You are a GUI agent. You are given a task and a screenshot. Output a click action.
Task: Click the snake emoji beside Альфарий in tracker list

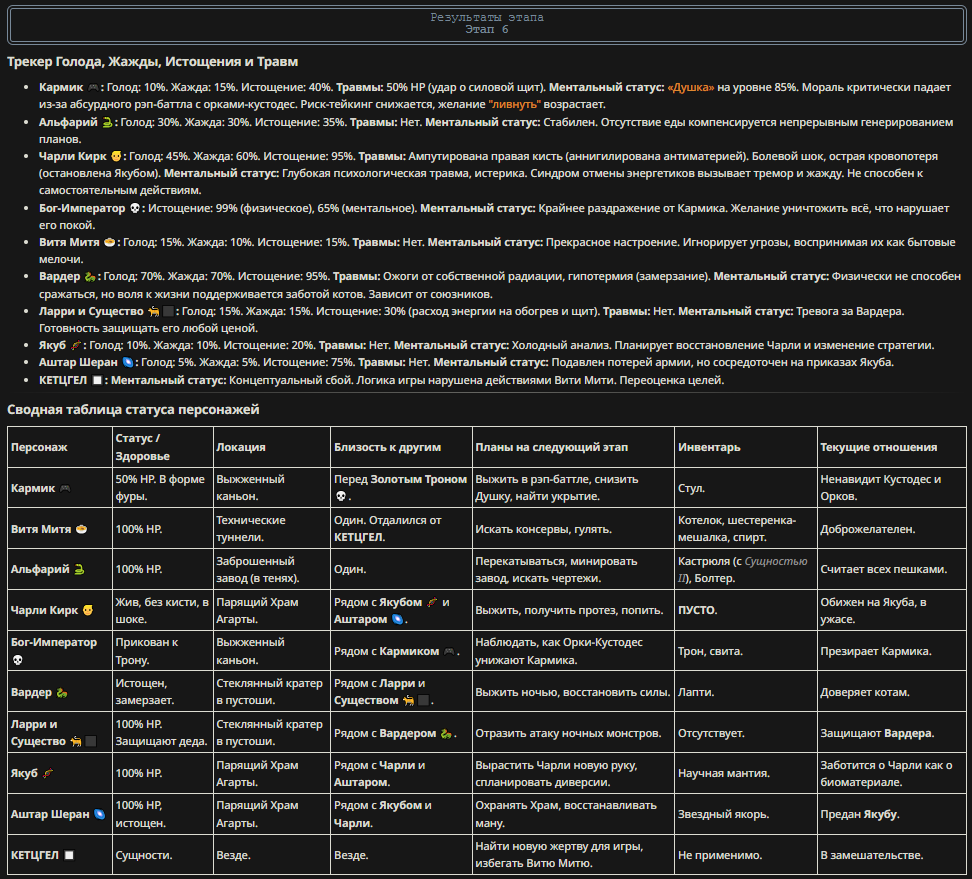coord(107,122)
